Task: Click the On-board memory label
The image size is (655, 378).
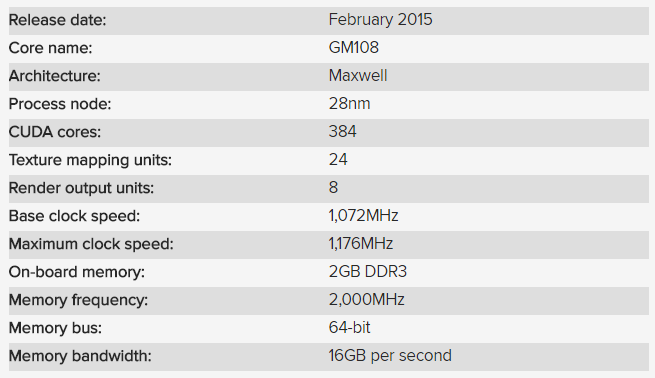Action: (77, 272)
